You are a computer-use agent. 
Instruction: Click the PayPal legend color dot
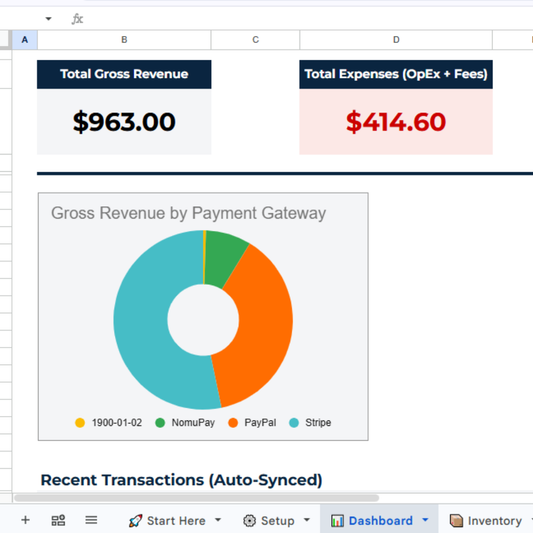pos(233,423)
